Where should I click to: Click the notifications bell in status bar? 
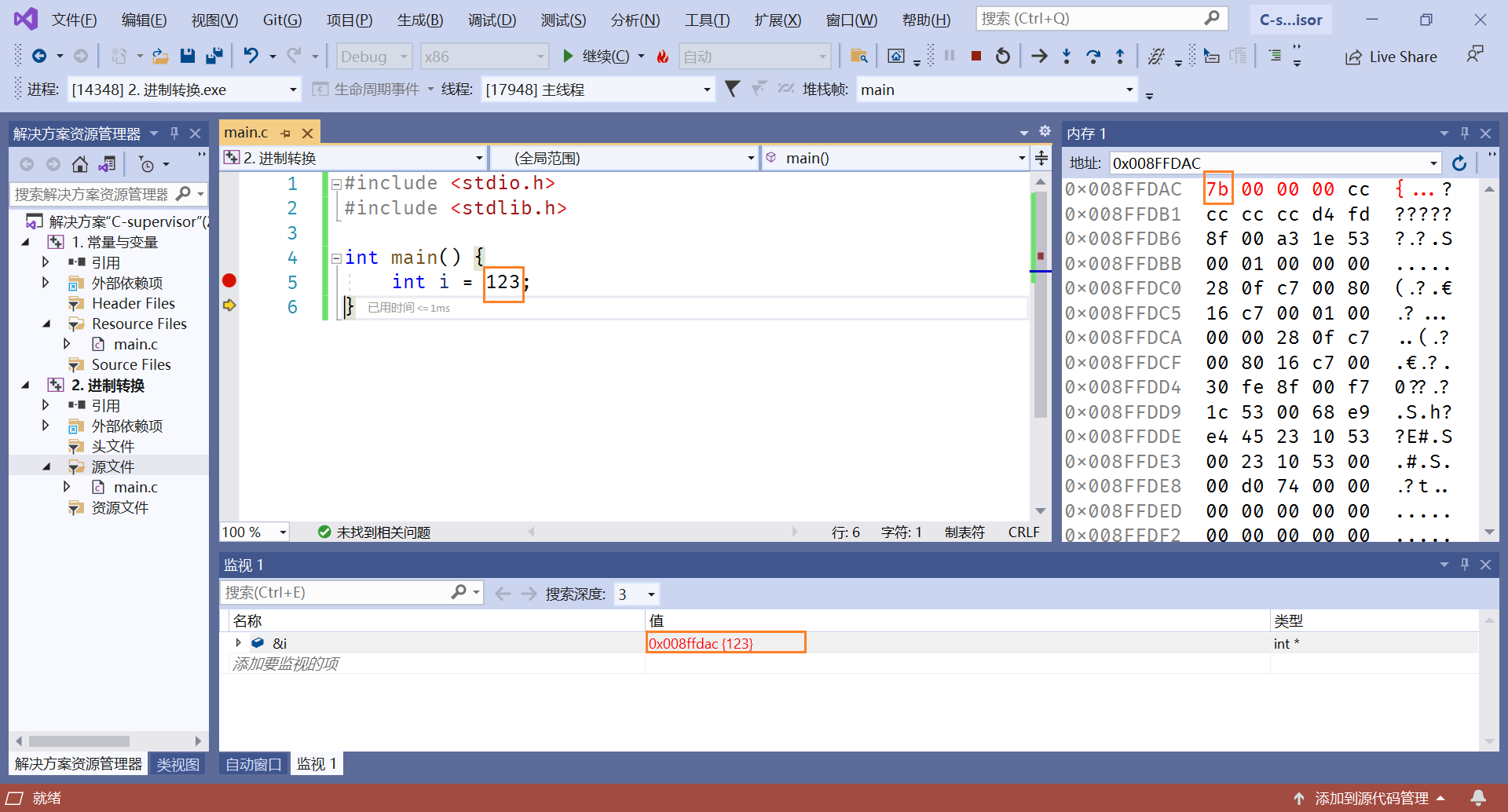(1478, 798)
